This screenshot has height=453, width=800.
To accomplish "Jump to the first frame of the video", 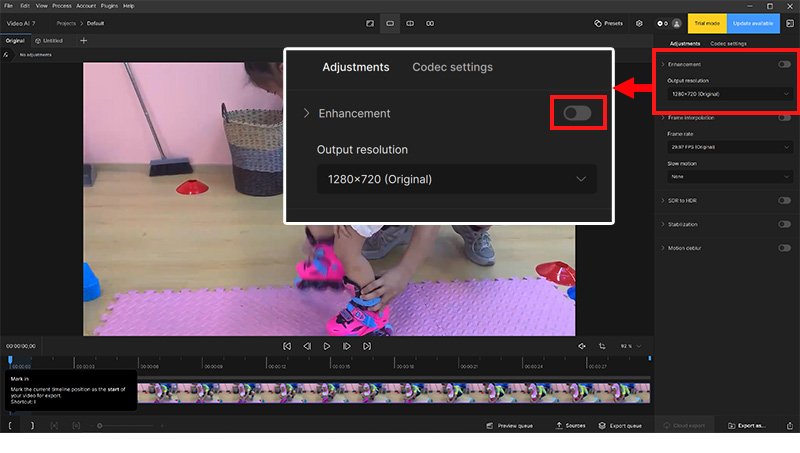I will [x=287, y=346].
